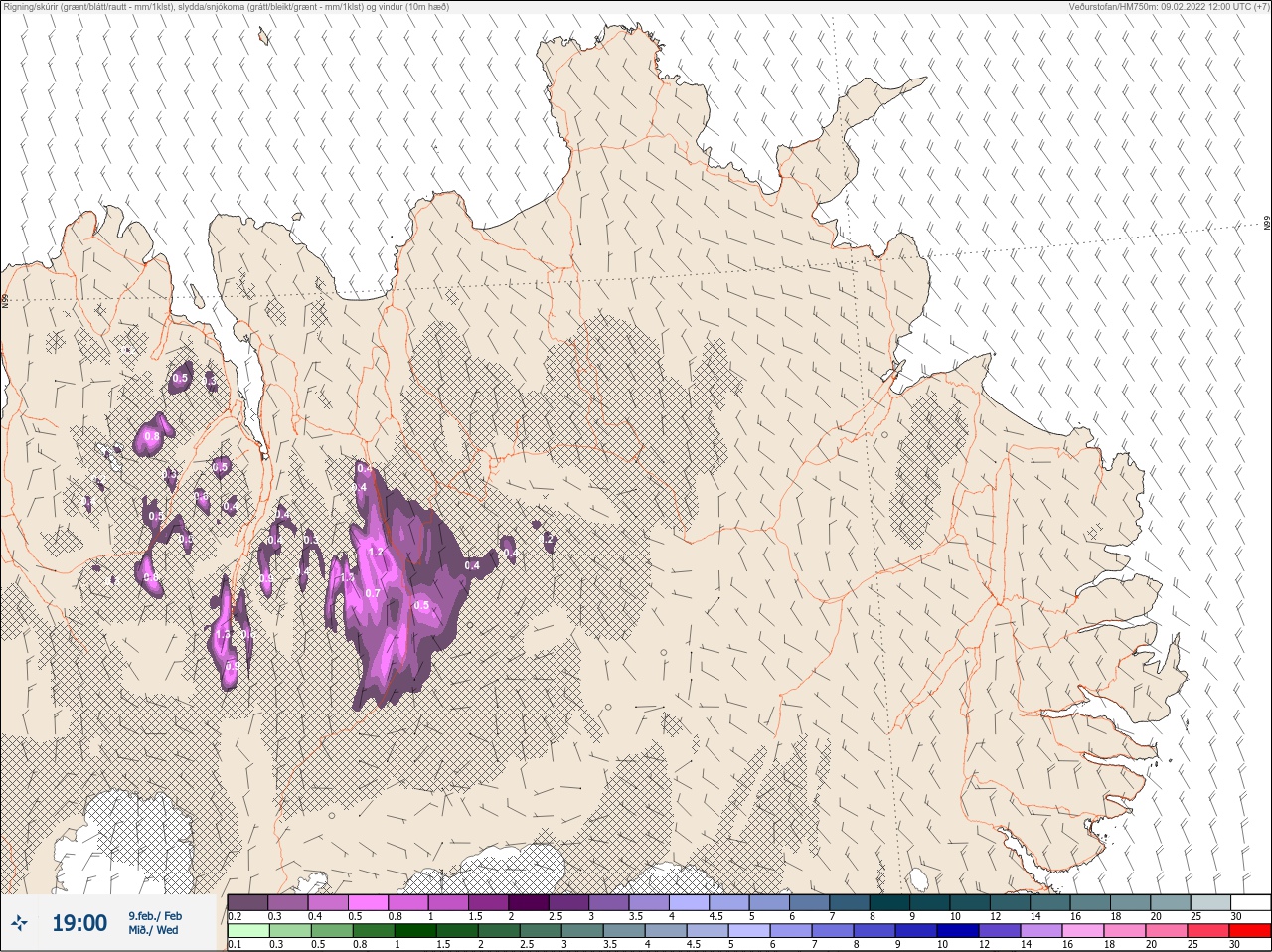
Task: Pick the upper legend swatch between 8 and 9
Action: coord(890,902)
